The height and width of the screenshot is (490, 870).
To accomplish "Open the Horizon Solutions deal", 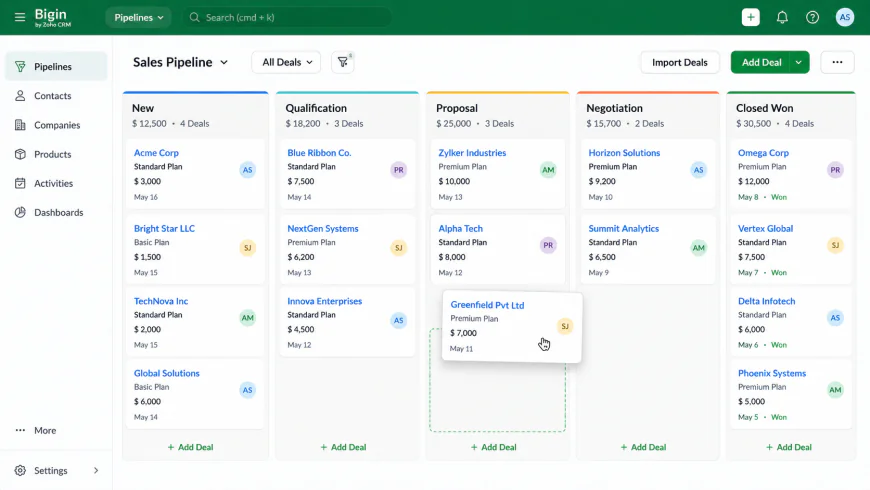I will click(624, 153).
